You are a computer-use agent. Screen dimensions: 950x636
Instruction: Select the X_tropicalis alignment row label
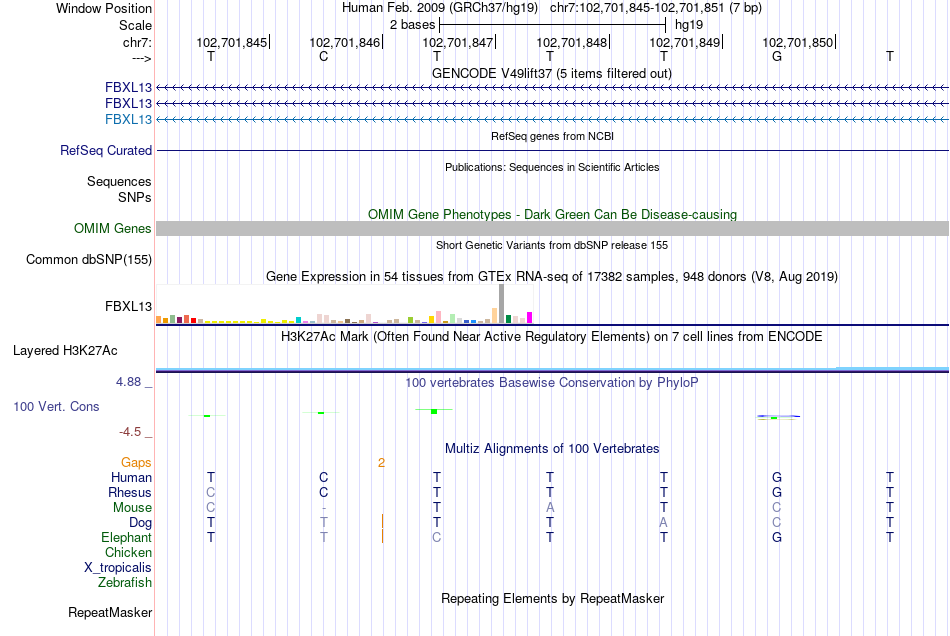click(118, 568)
